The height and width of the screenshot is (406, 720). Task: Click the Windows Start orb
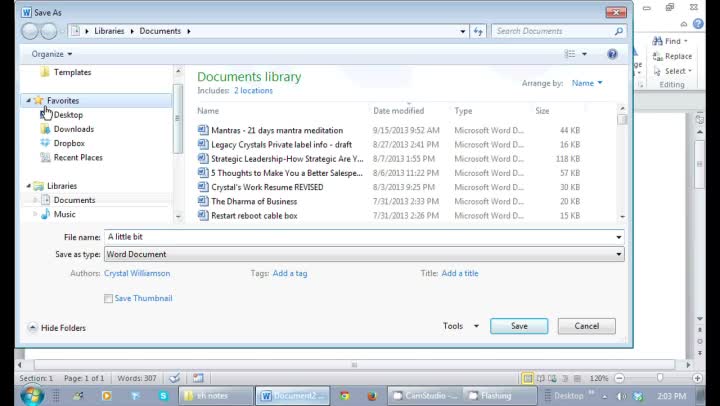coord(32,395)
